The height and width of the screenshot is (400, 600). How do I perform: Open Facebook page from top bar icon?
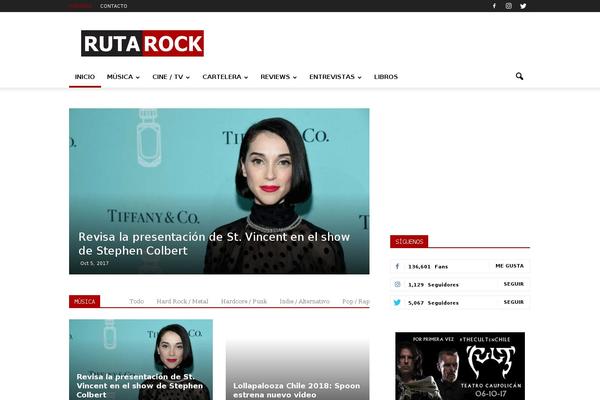click(494, 6)
